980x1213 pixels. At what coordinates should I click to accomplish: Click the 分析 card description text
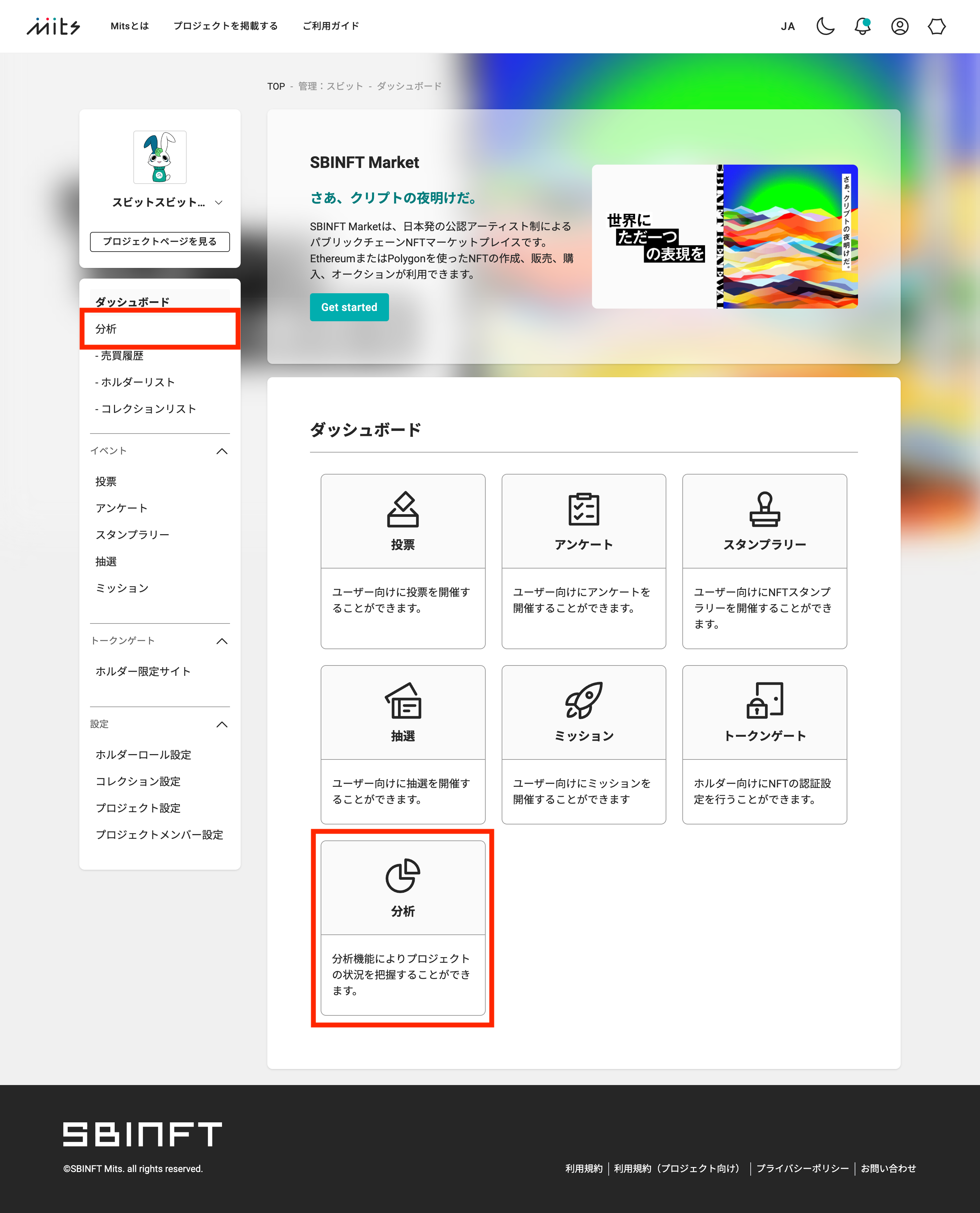[401, 975]
